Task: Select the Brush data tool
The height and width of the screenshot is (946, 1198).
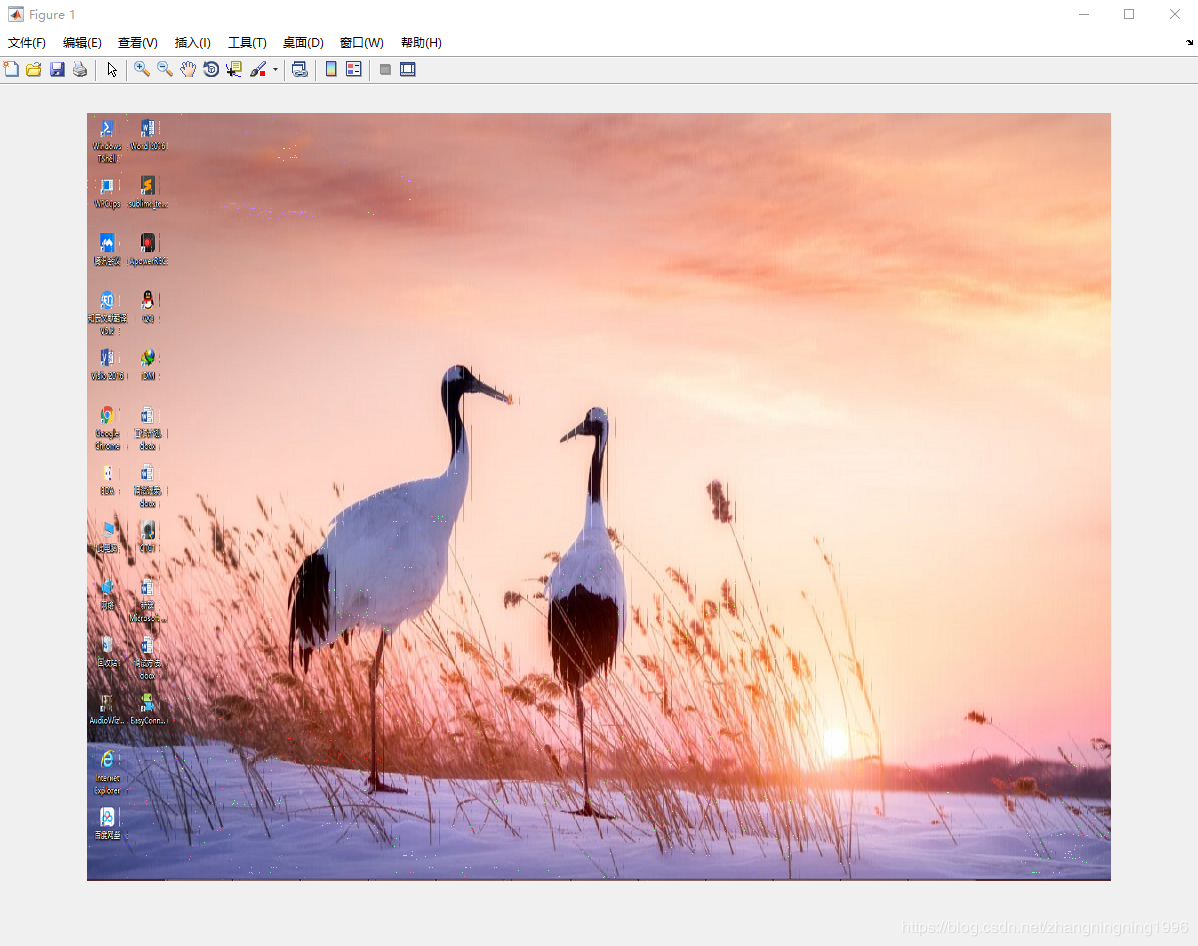Action: [258, 70]
